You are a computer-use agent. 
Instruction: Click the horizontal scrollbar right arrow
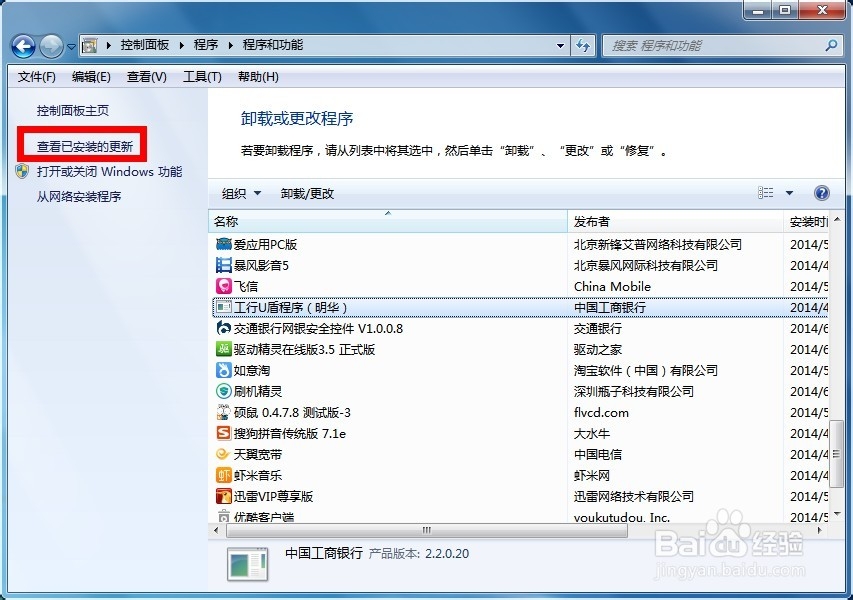pos(820,530)
